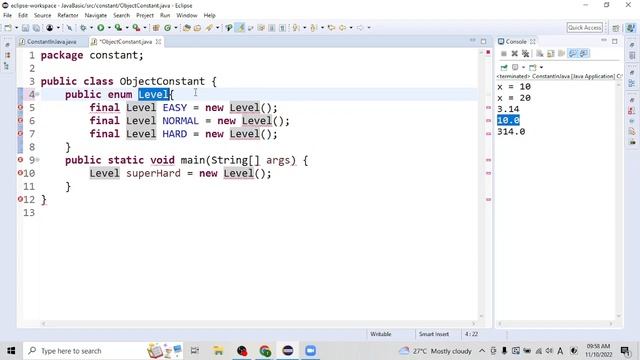
Task: Close the ObjectConstant.java tab
Action: tap(158, 42)
